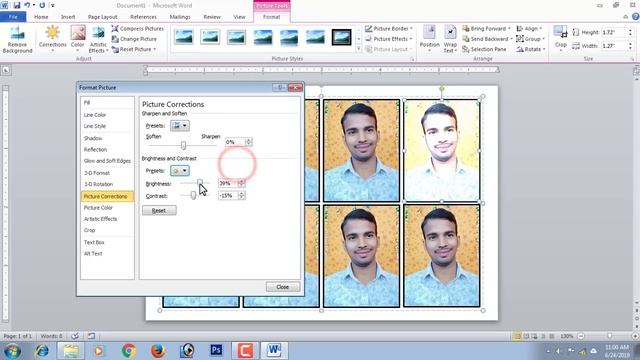The image size is (640, 360).
Task: Click Soften/Sharpen slider handle
Action: [x=183, y=145]
